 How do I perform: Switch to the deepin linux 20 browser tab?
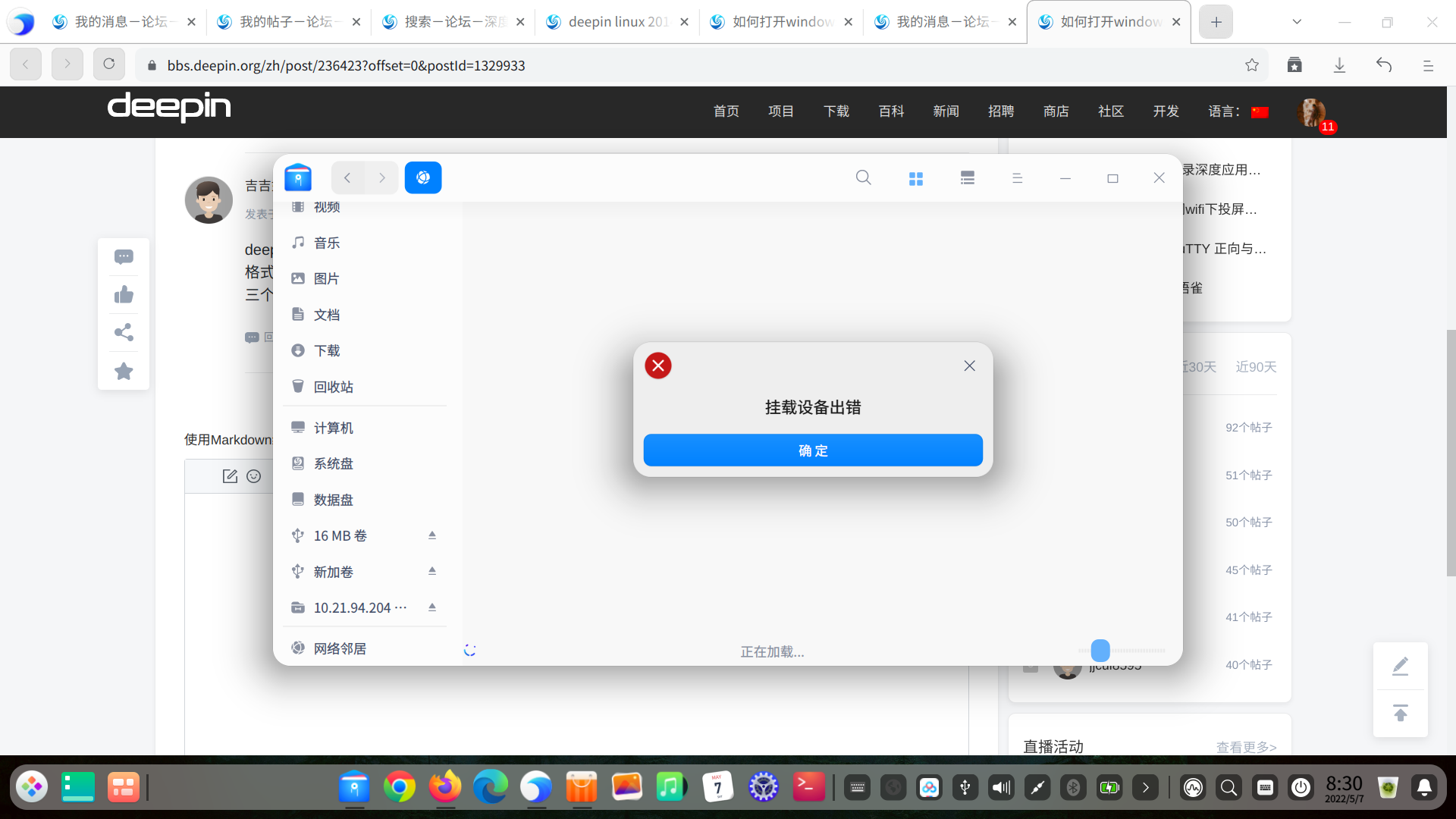click(617, 22)
